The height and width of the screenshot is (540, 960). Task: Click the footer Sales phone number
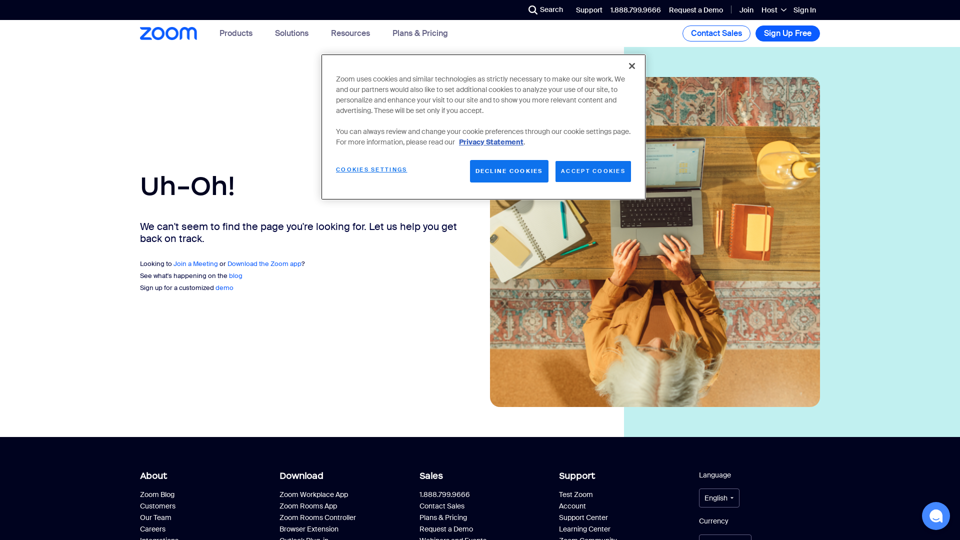(x=444, y=495)
